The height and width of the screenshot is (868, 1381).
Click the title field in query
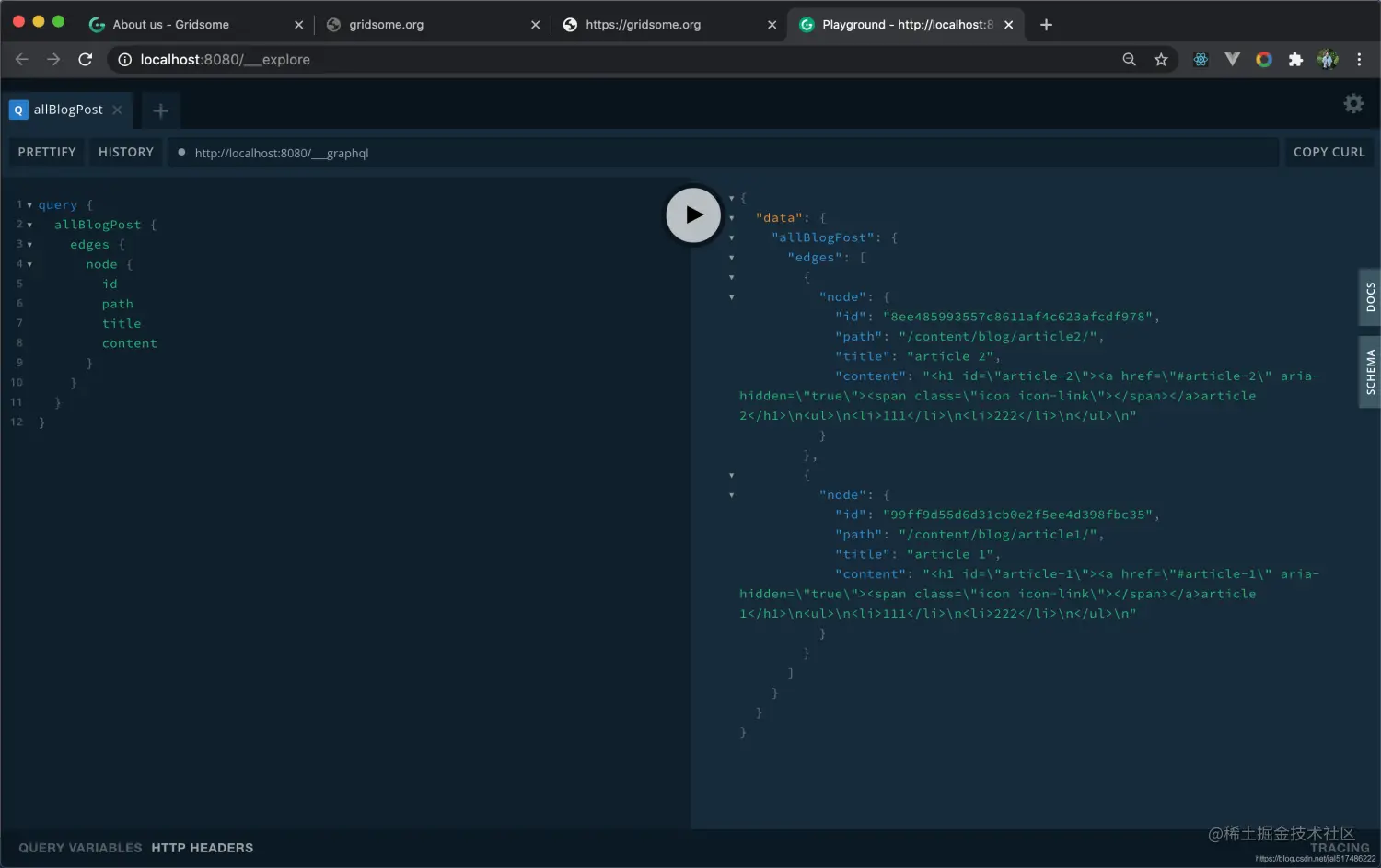click(122, 324)
